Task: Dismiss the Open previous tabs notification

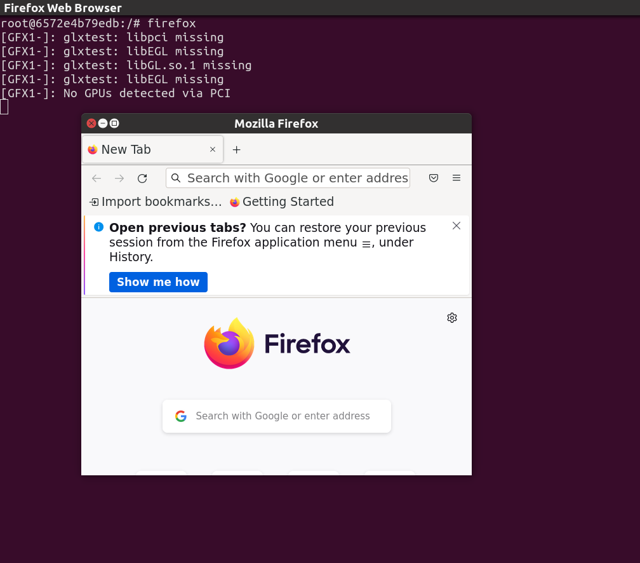Action: pos(456,226)
